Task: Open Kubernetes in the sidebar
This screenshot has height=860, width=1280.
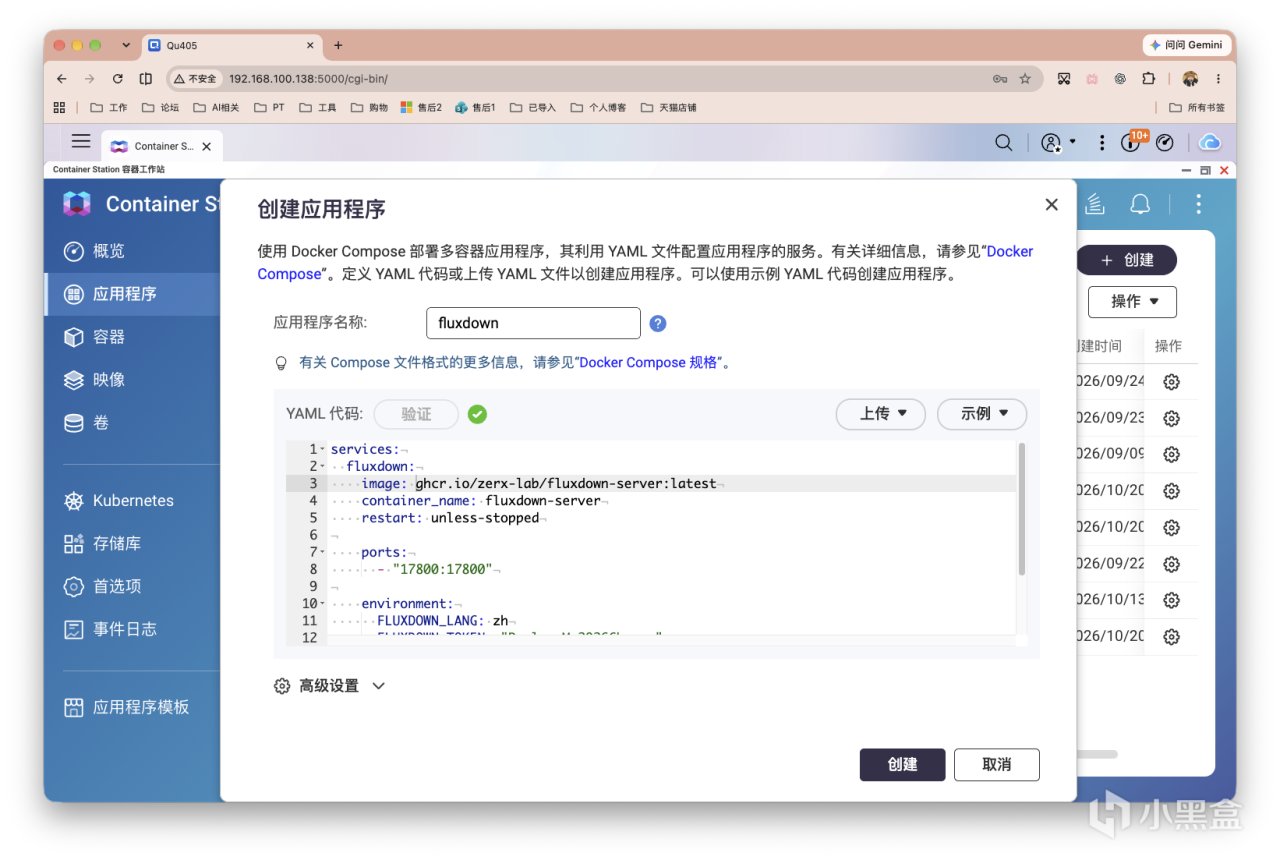Action: pyautogui.click(x=132, y=500)
